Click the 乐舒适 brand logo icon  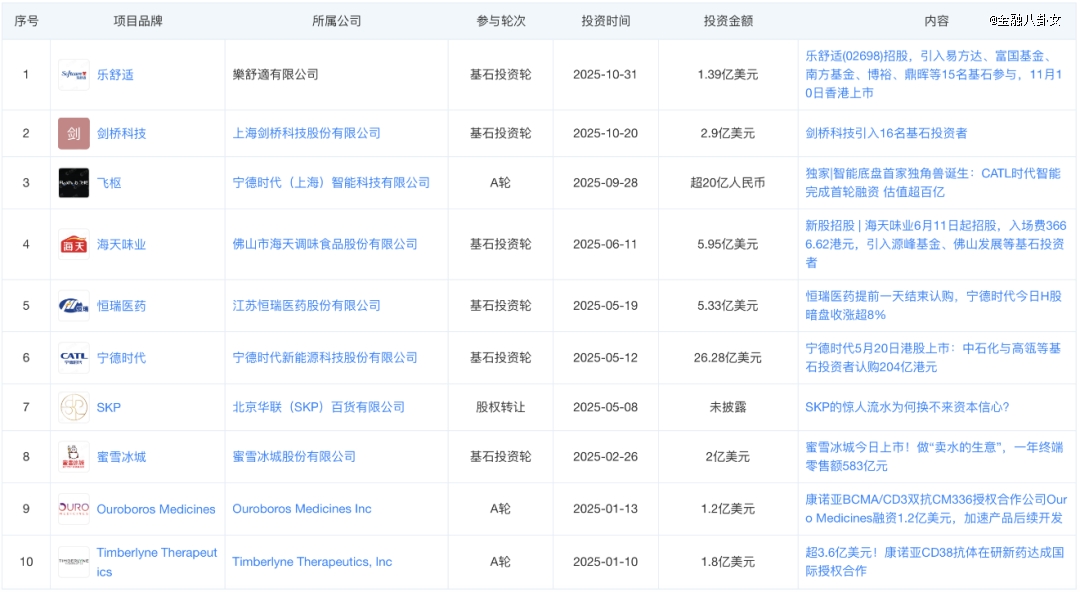click(74, 75)
